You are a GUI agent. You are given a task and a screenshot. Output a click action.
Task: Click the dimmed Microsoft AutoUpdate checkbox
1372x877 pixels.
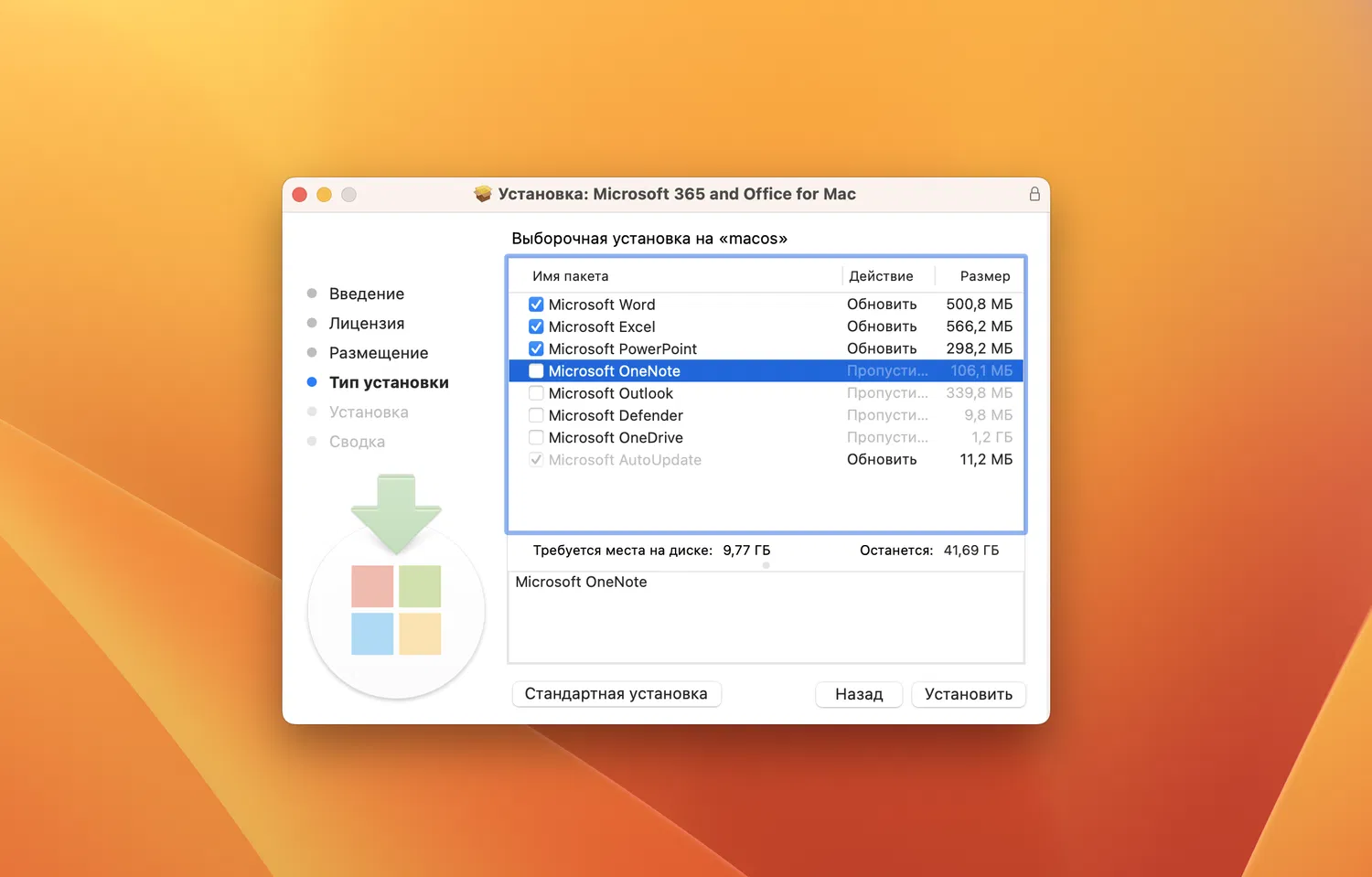pyautogui.click(x=536, y=460)
